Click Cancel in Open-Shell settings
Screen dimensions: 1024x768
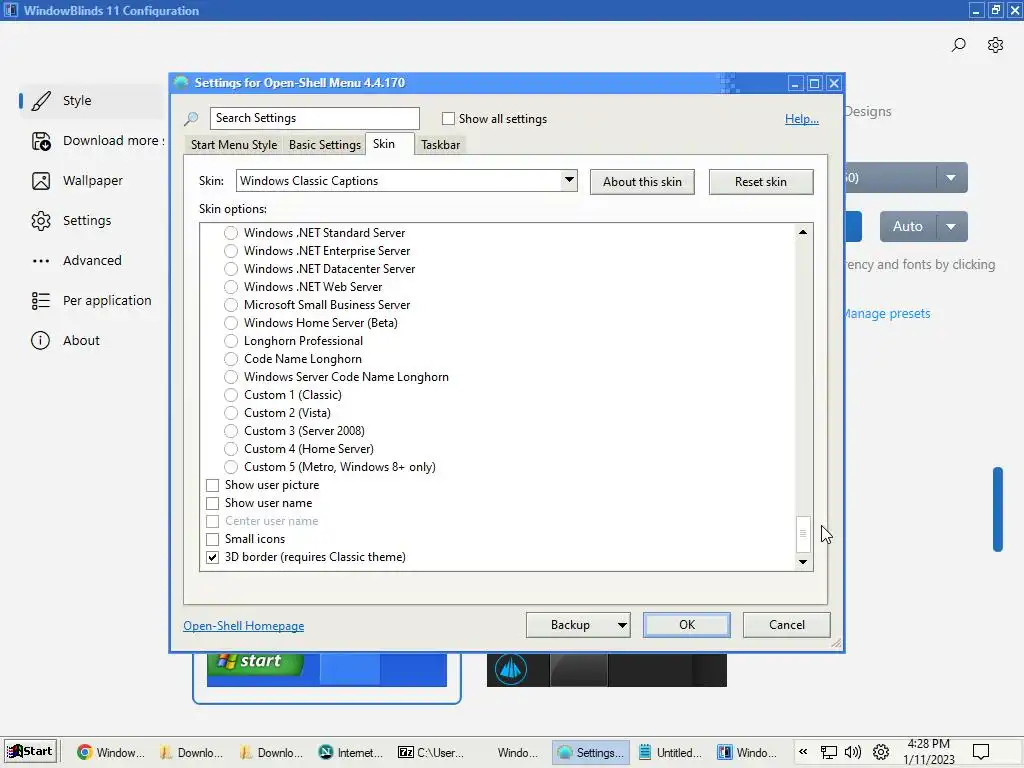[x=786, y=625]
